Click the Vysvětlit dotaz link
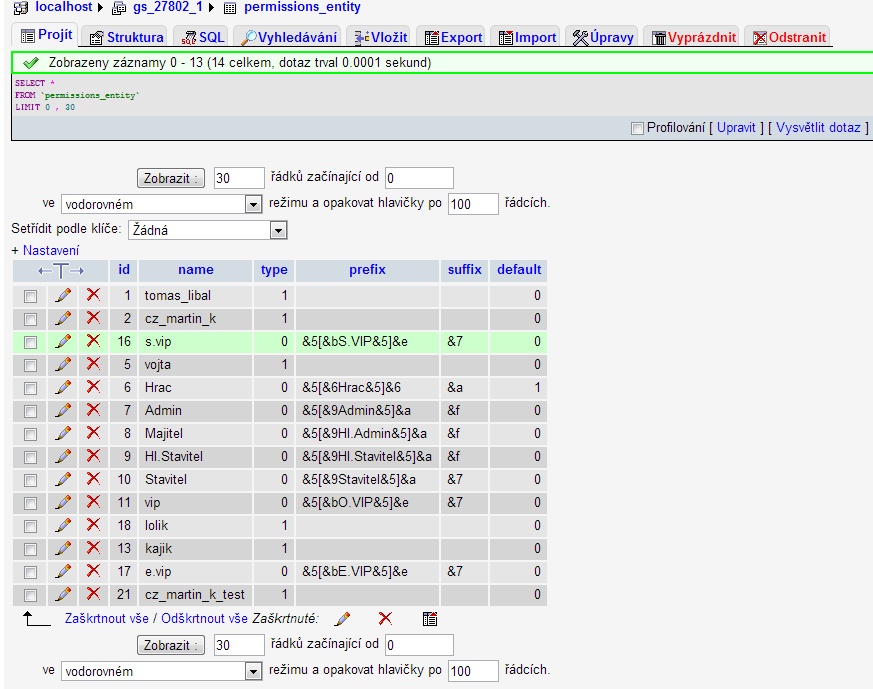Screen dimensions: 873x689 pos(818,127)
